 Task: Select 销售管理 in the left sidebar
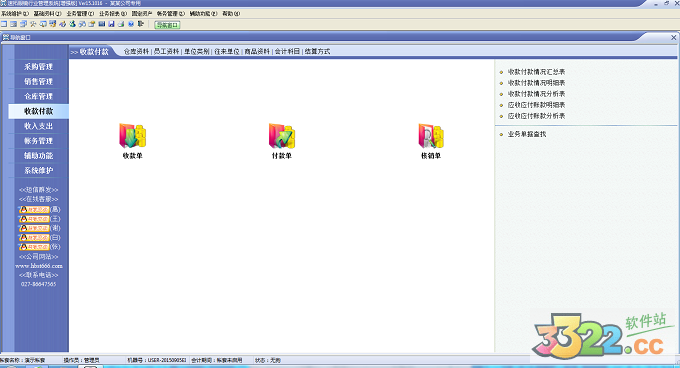tap(39, 81)
